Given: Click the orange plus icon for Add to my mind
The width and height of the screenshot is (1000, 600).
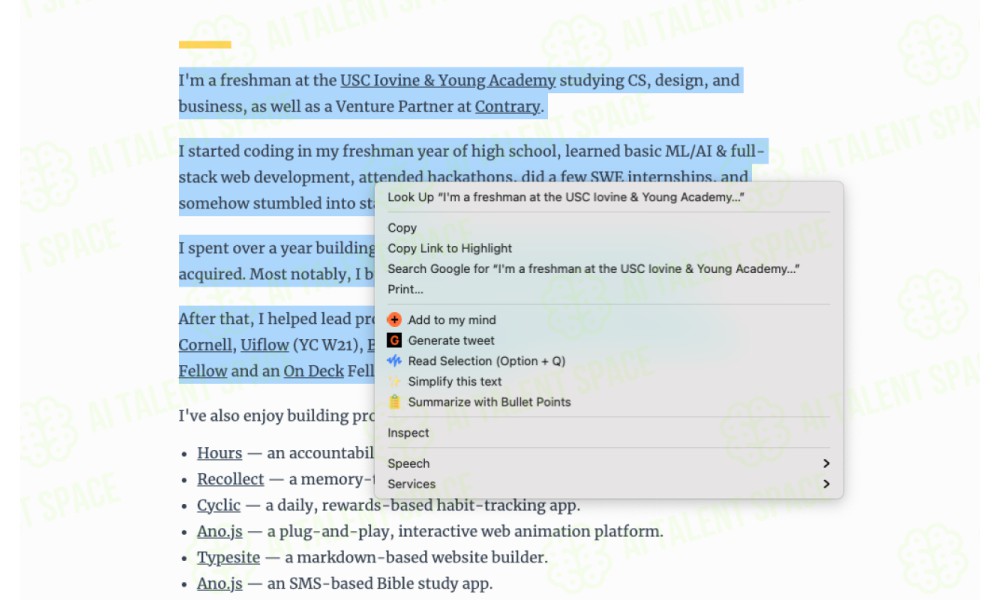Looking at the screenshot, I should (394, 319).
